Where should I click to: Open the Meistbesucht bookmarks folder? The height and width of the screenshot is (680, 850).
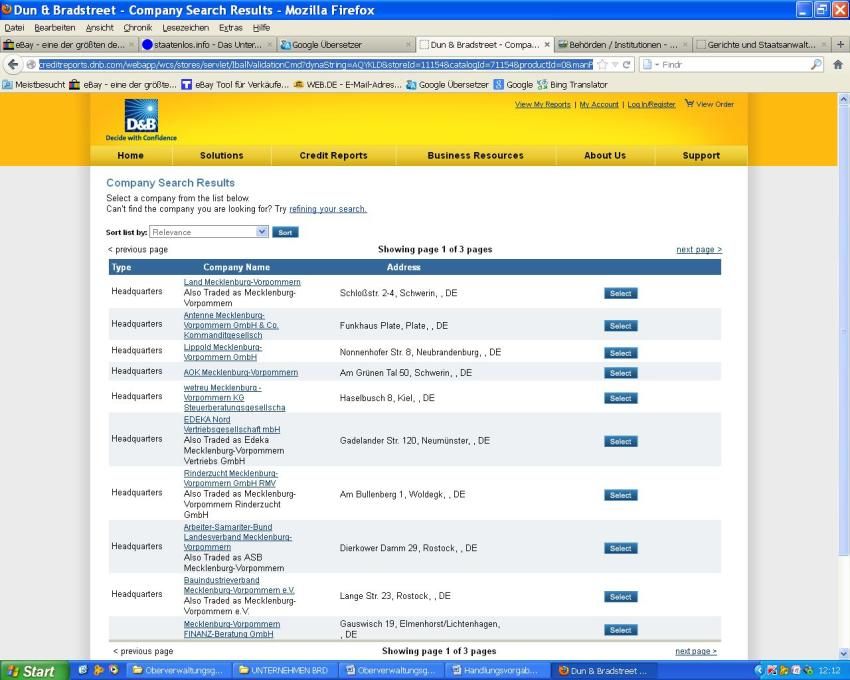[34, 85]
